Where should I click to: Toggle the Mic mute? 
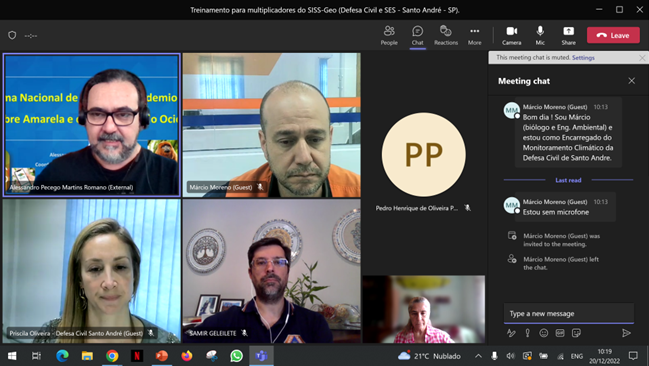point(540,35)
